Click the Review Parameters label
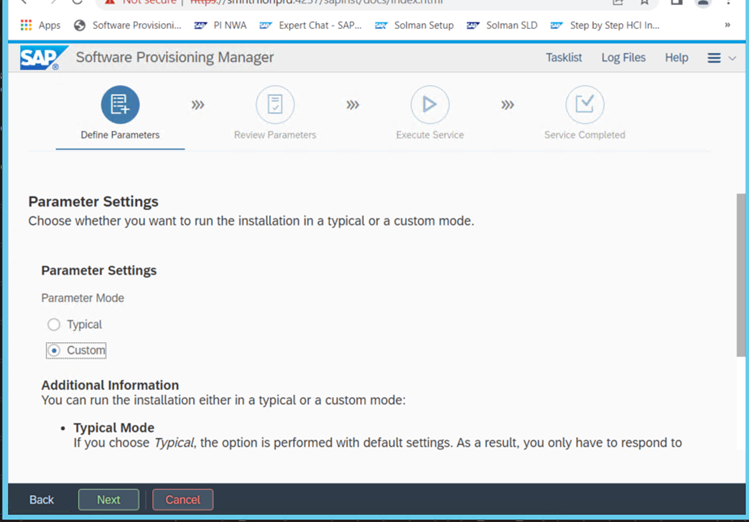The width and height of the screenshot is (749, 522). point(275,135)
